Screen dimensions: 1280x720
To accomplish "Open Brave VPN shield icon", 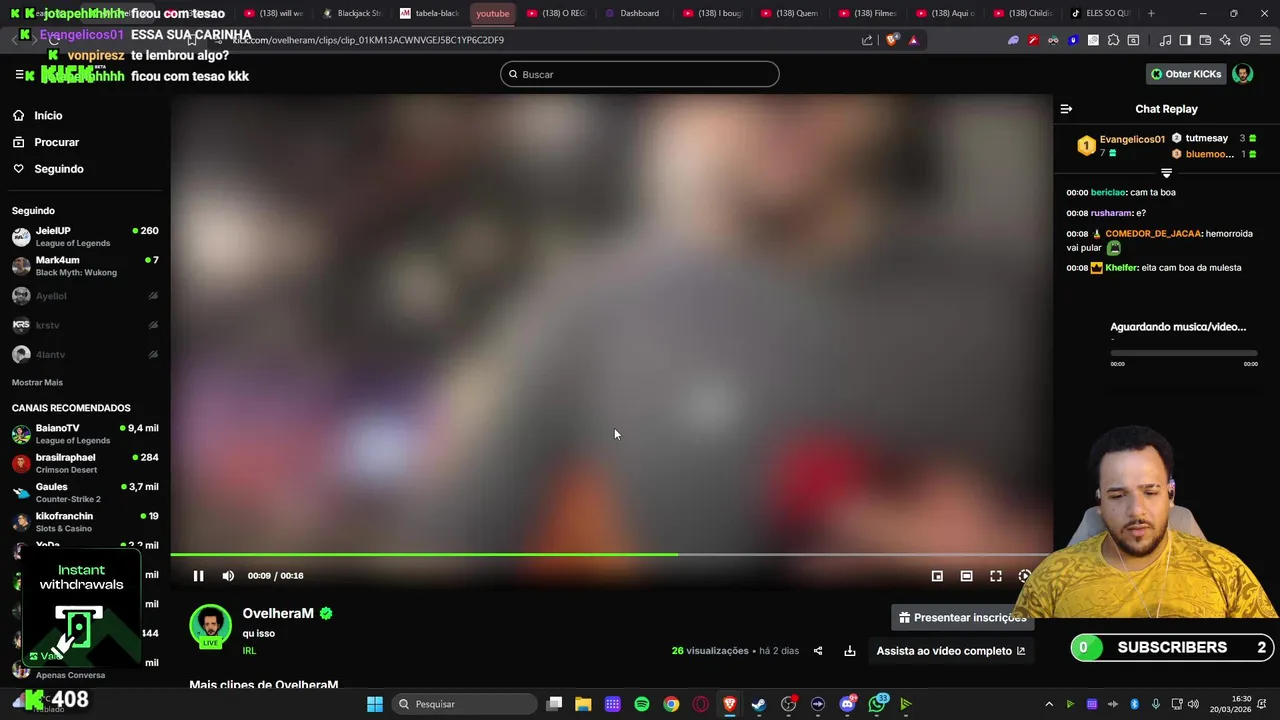I will (1245, 40).
